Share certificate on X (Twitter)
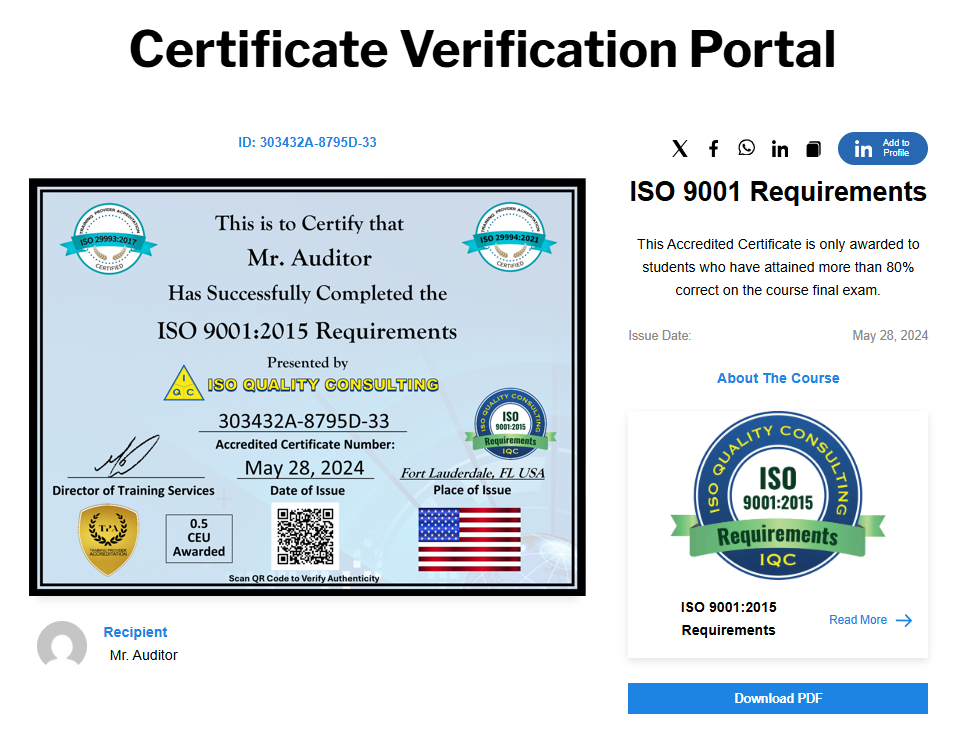 click(680, 149)
